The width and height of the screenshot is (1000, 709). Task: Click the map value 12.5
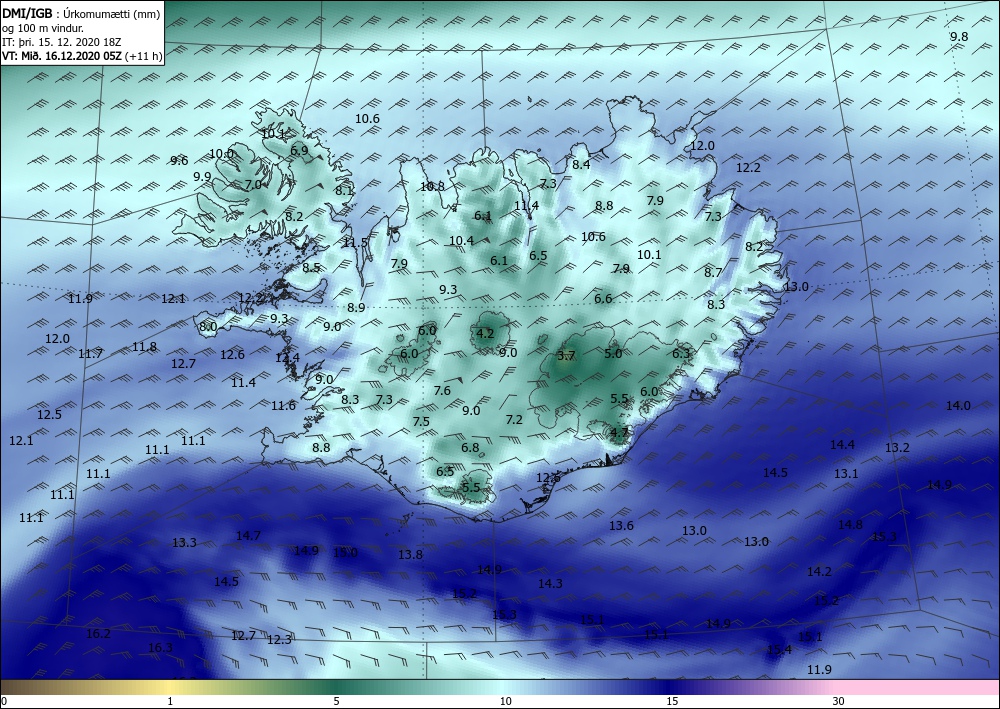[x=49, y=414]
